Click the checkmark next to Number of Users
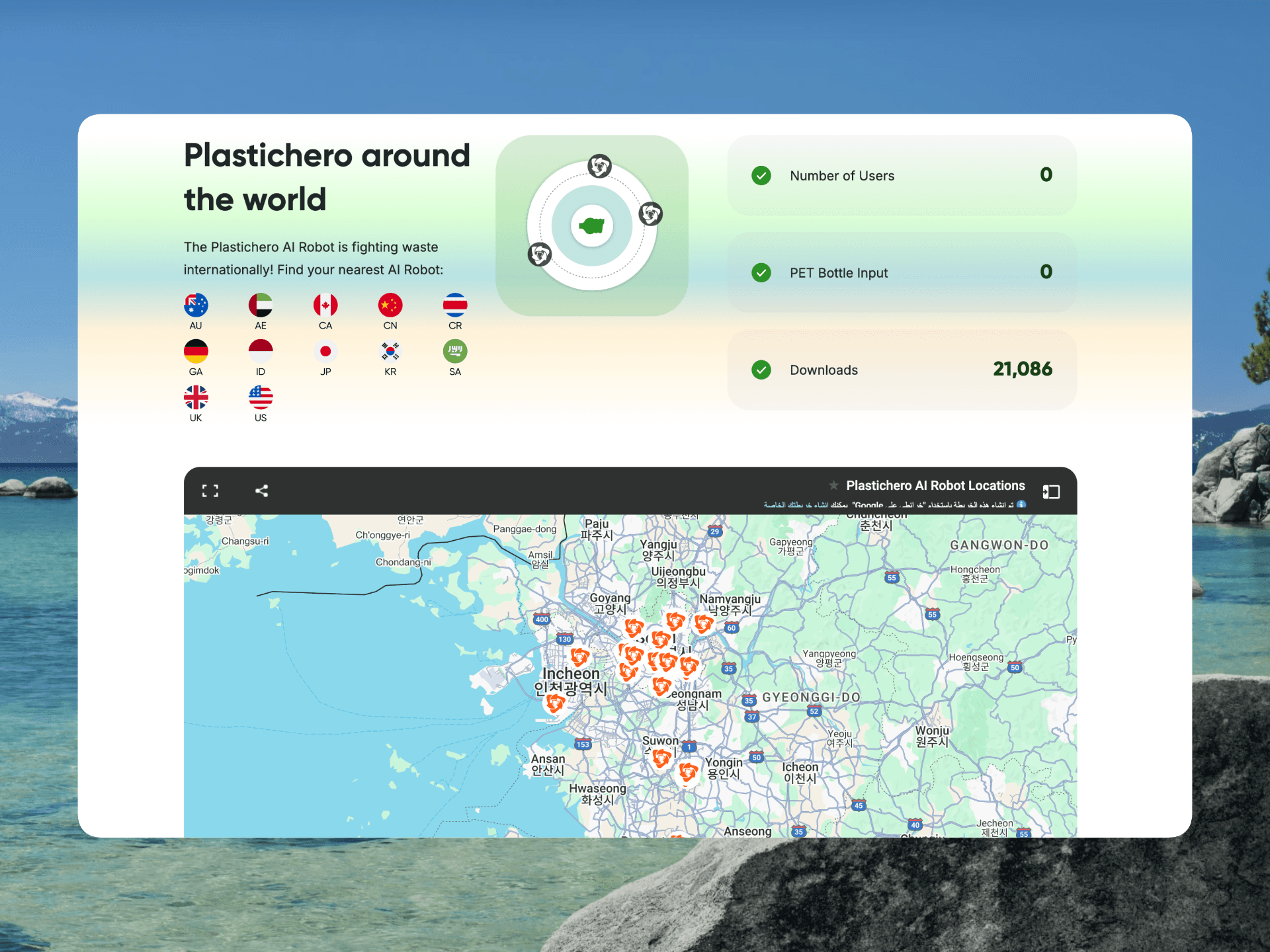1270x952 pixels. (761, 175)
